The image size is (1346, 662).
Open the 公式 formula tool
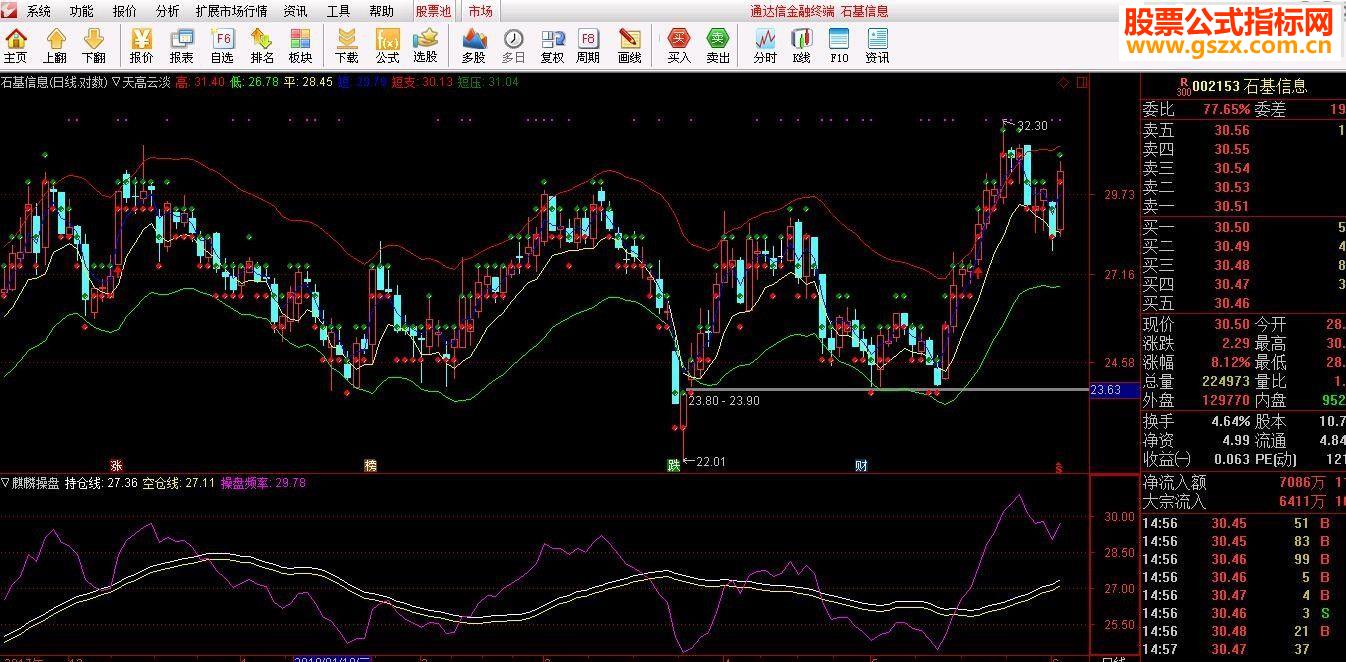click(x=387, y=46)
